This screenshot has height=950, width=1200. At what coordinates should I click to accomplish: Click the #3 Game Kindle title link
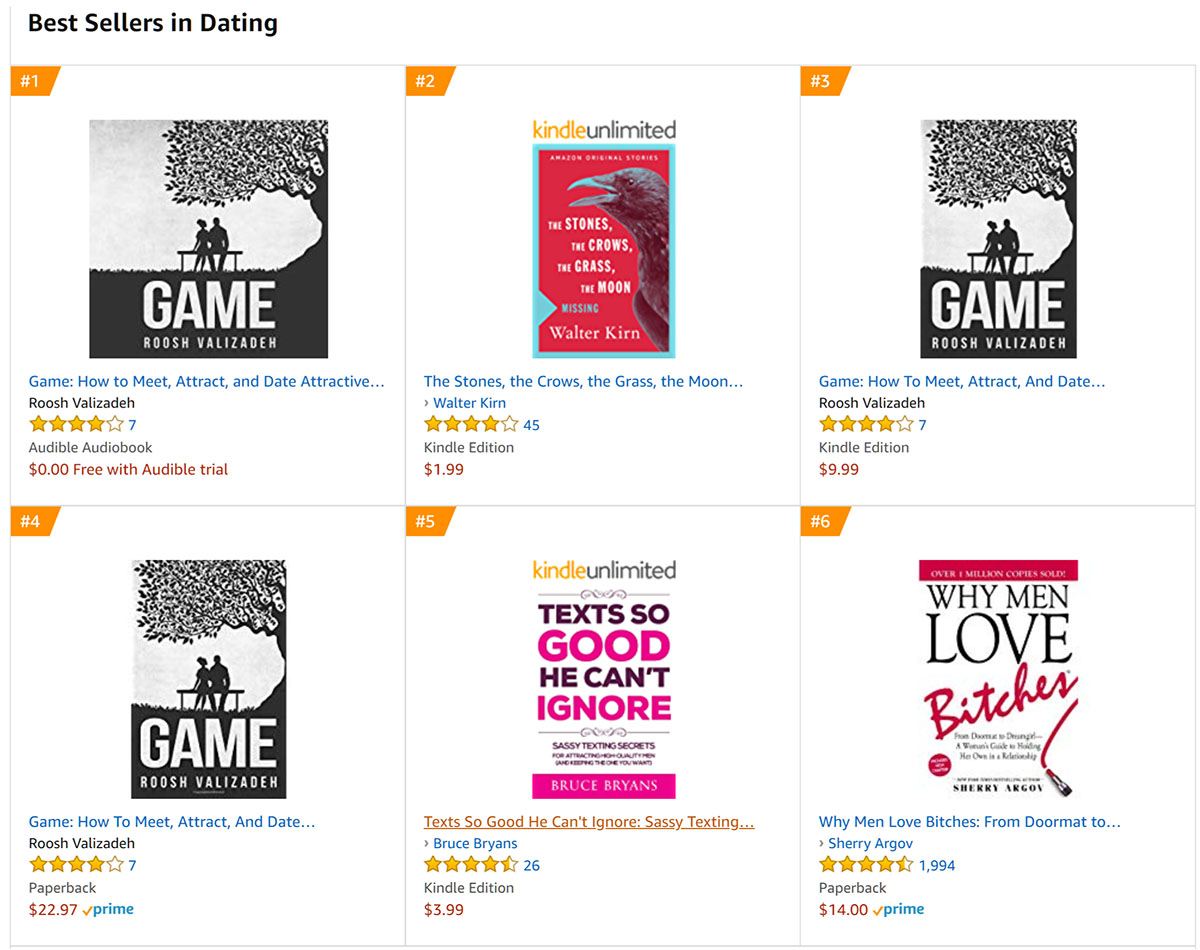click(x=961, y=381)
